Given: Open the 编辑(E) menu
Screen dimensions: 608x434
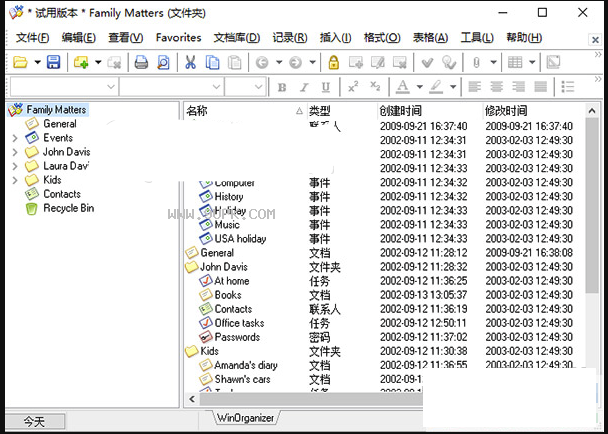Looking at the screenshot, I should (x=78, y=38).
